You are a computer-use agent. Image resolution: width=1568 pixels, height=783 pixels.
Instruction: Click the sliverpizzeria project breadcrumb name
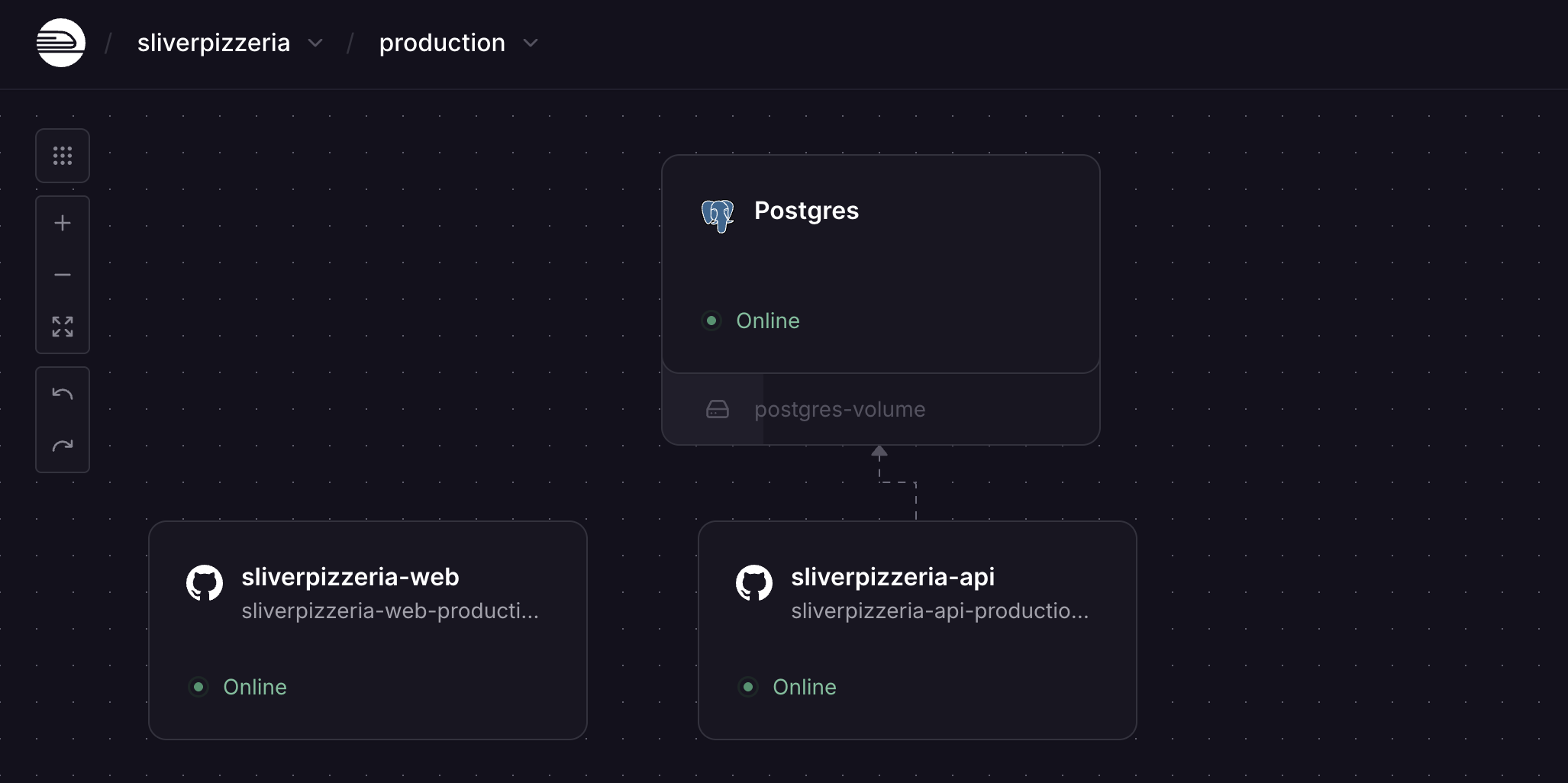pyautogui.click(x=214, y=43)
